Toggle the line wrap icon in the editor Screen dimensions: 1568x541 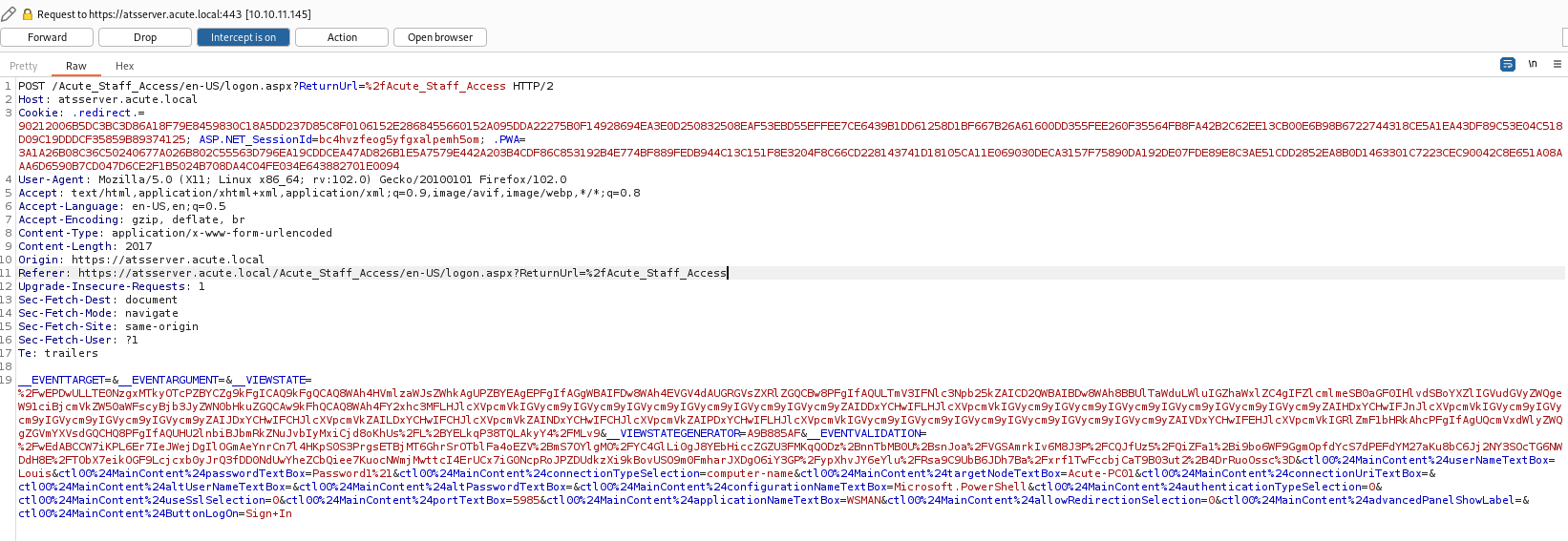tap(1508, 65)
